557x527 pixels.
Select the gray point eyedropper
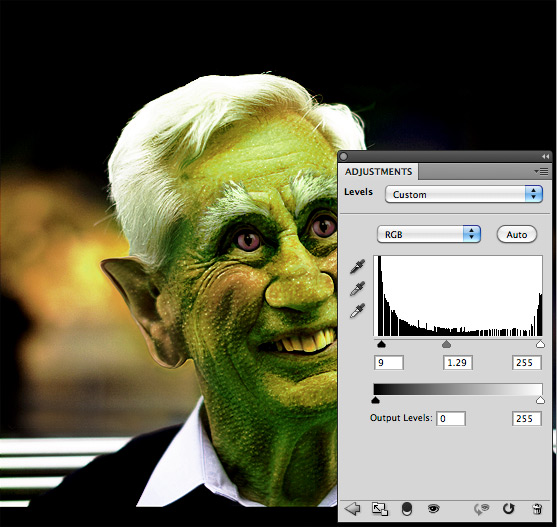click(x=357, y=288)
